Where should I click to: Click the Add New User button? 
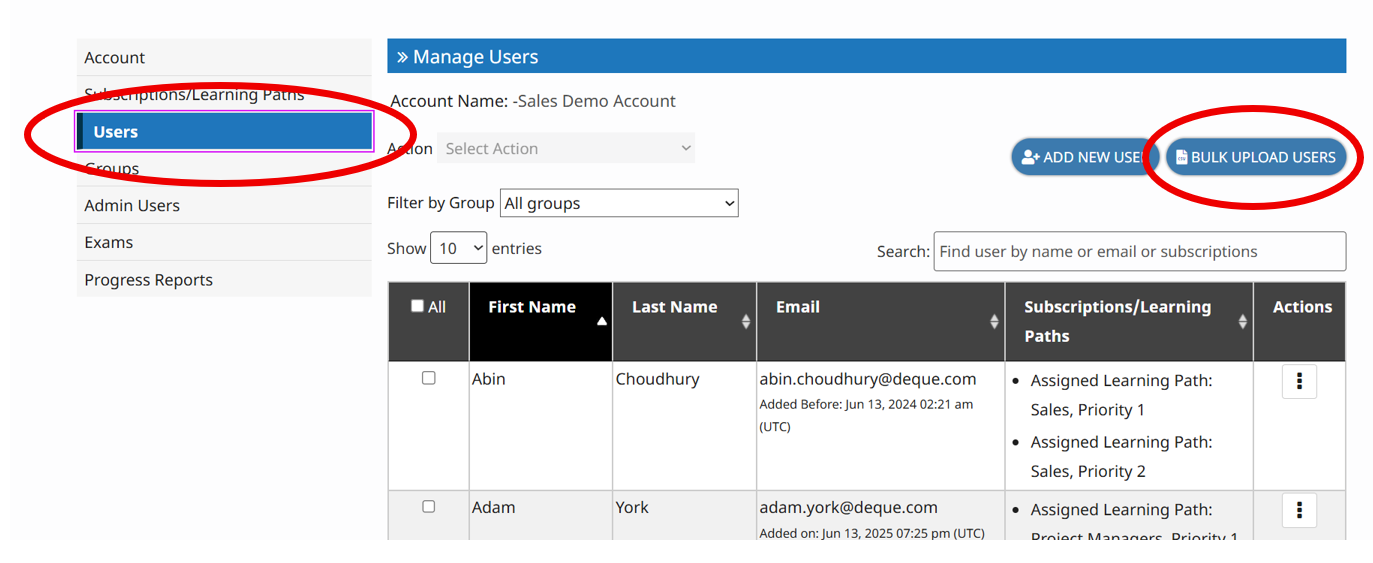[x=1084, y=157]
